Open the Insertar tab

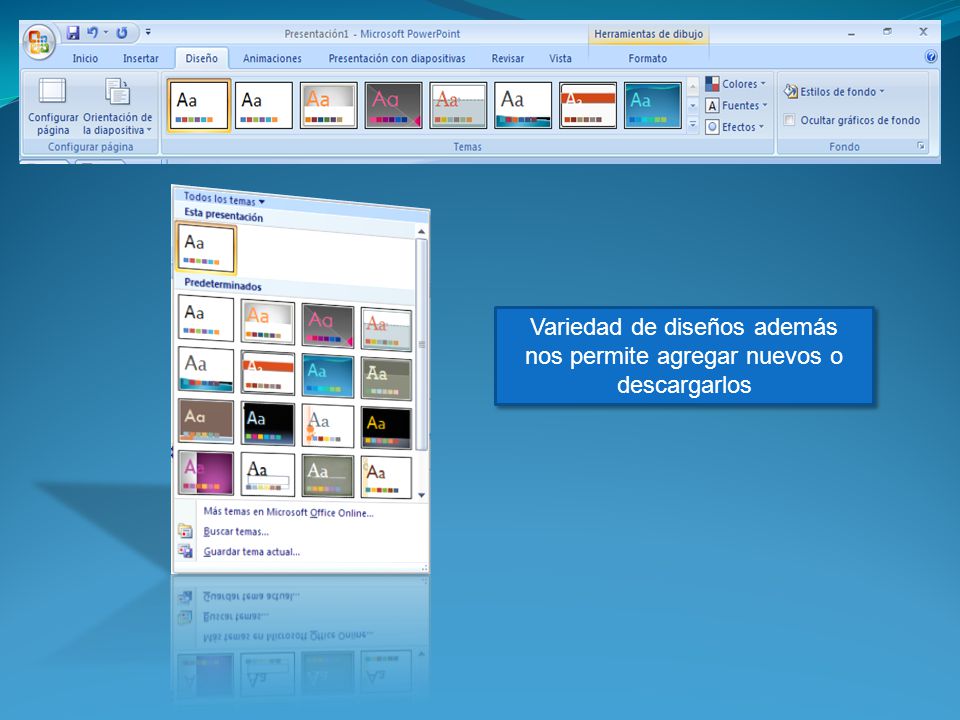click(x=140, y=58)
